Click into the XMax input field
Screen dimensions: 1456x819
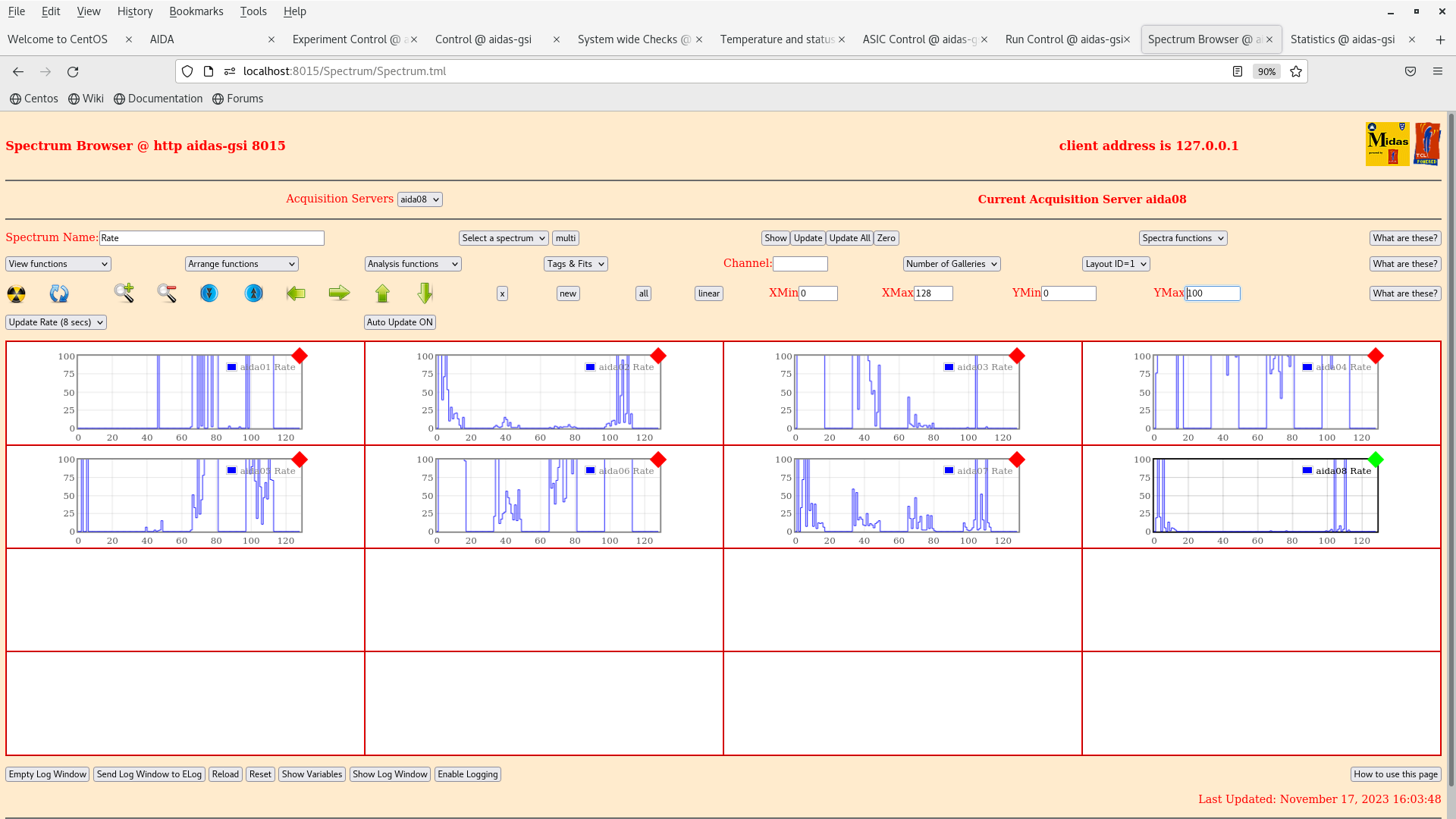933,293
